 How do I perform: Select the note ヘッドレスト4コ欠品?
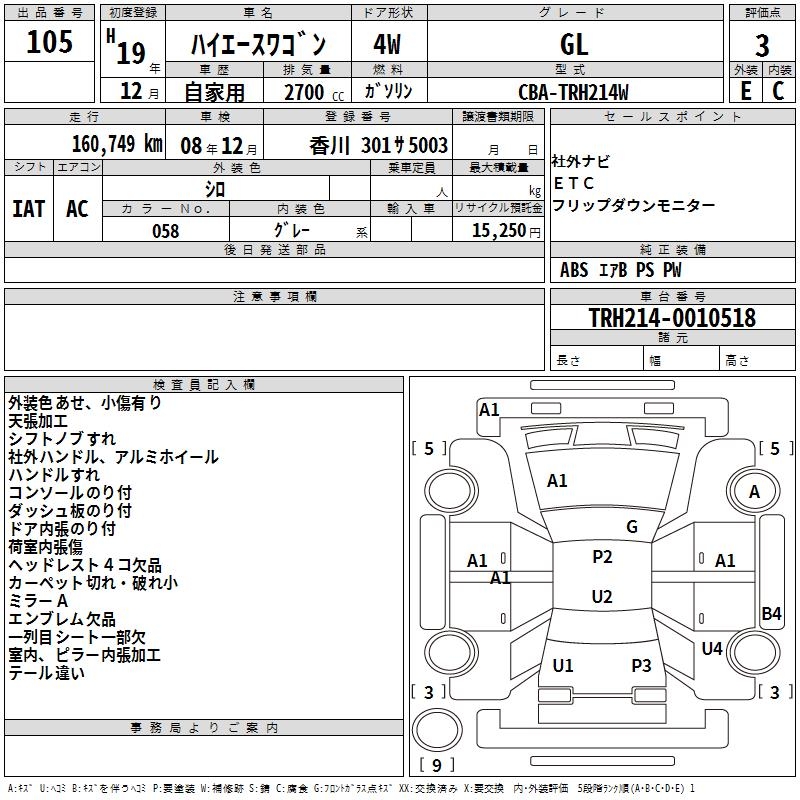(x=85, y=565)
